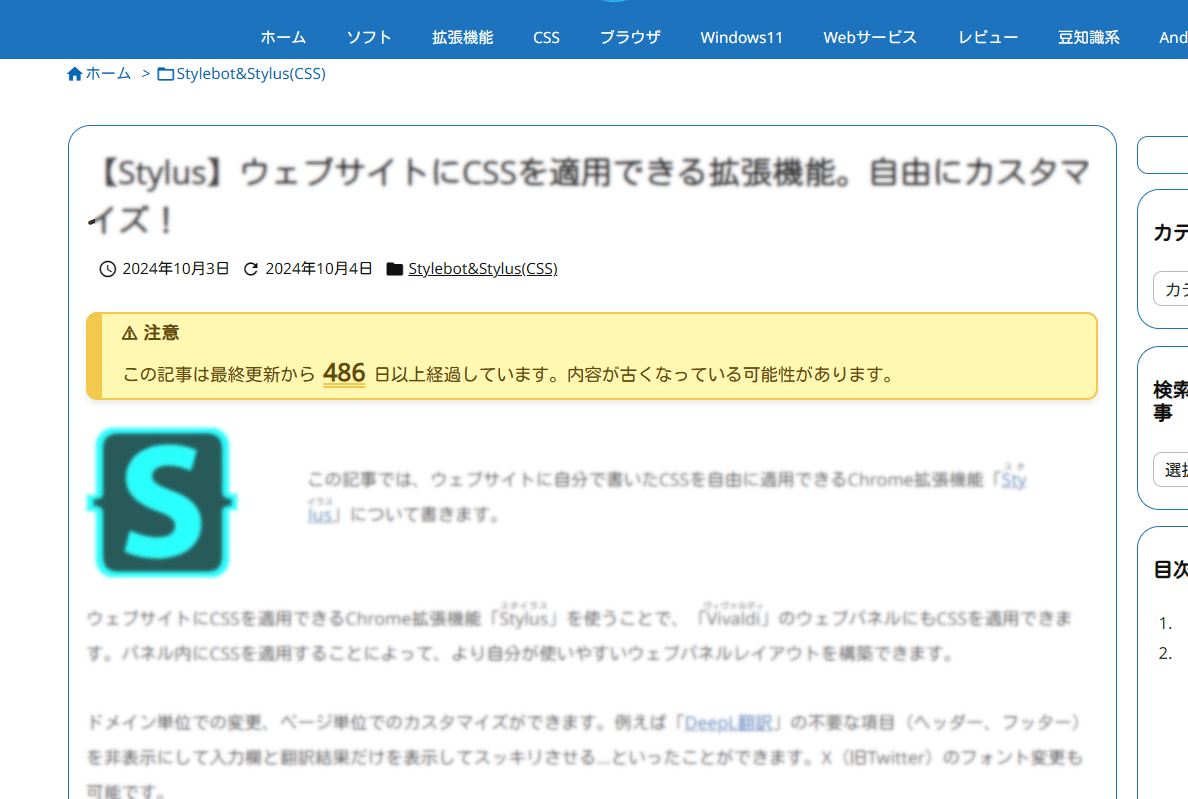
Task: Go to the CSS menu item
Action: (546, 38)
